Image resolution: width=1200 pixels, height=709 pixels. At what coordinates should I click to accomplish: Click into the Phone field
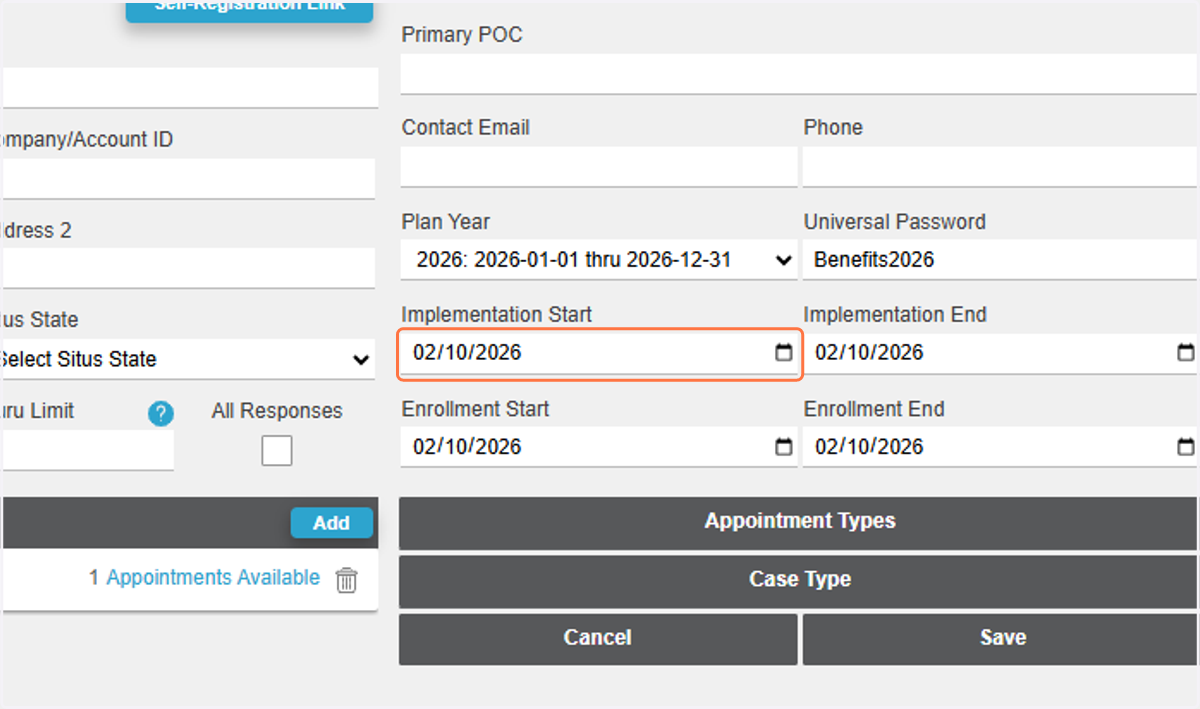(x=1000, y=167)
